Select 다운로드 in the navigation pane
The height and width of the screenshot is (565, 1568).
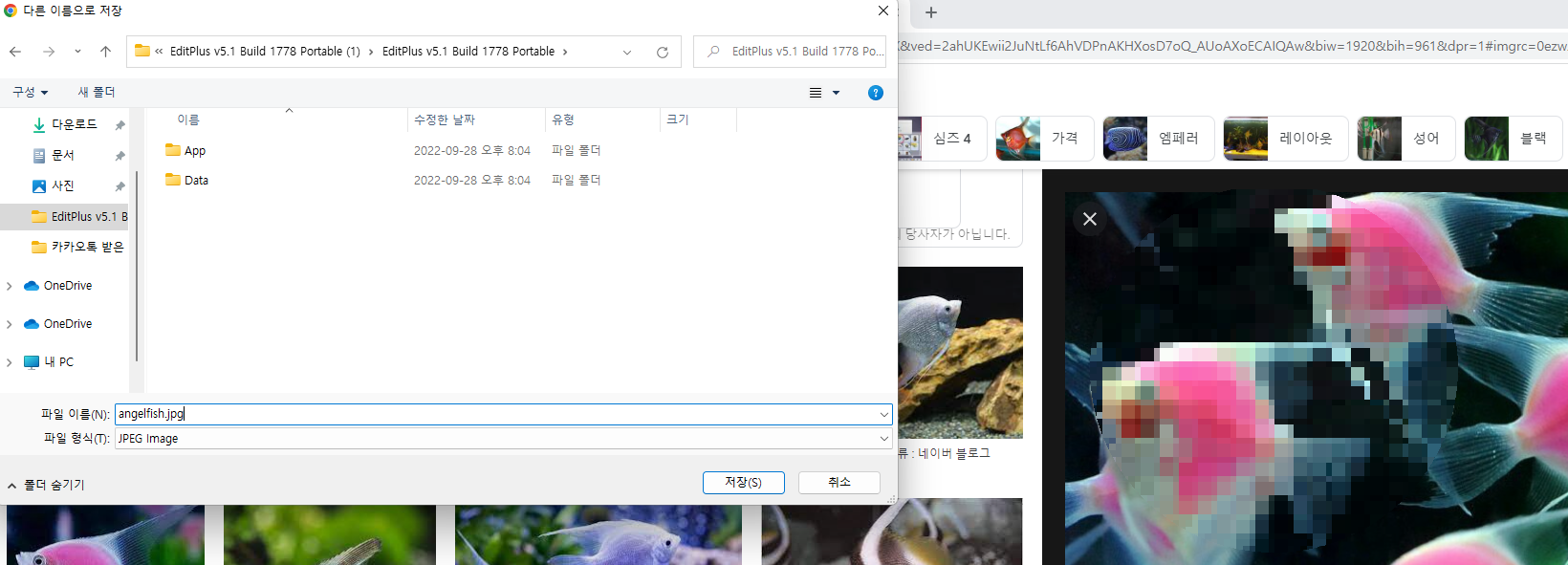(74, 124)
